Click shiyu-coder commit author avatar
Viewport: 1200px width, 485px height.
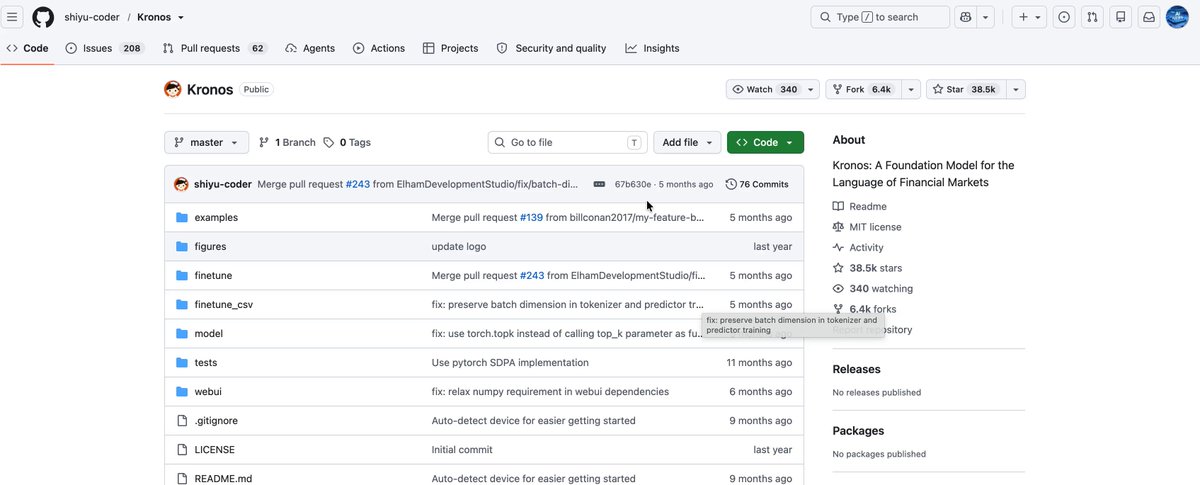click(x=181, y=184)
